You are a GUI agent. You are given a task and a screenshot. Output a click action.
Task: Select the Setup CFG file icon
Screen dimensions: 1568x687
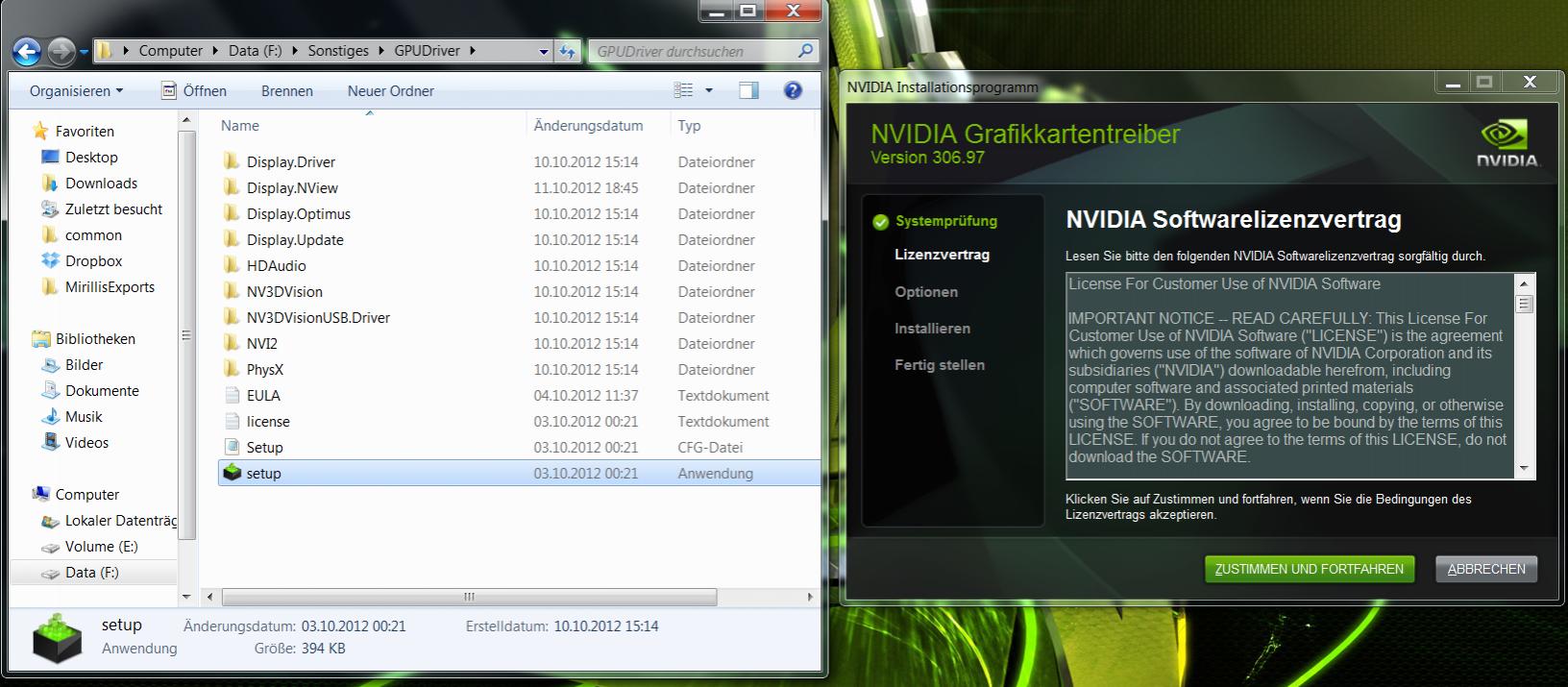(232, 447)
